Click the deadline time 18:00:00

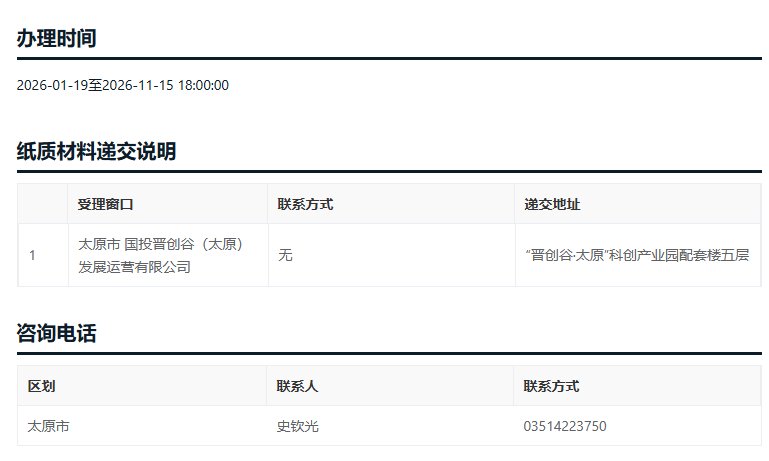pos(203,86)
